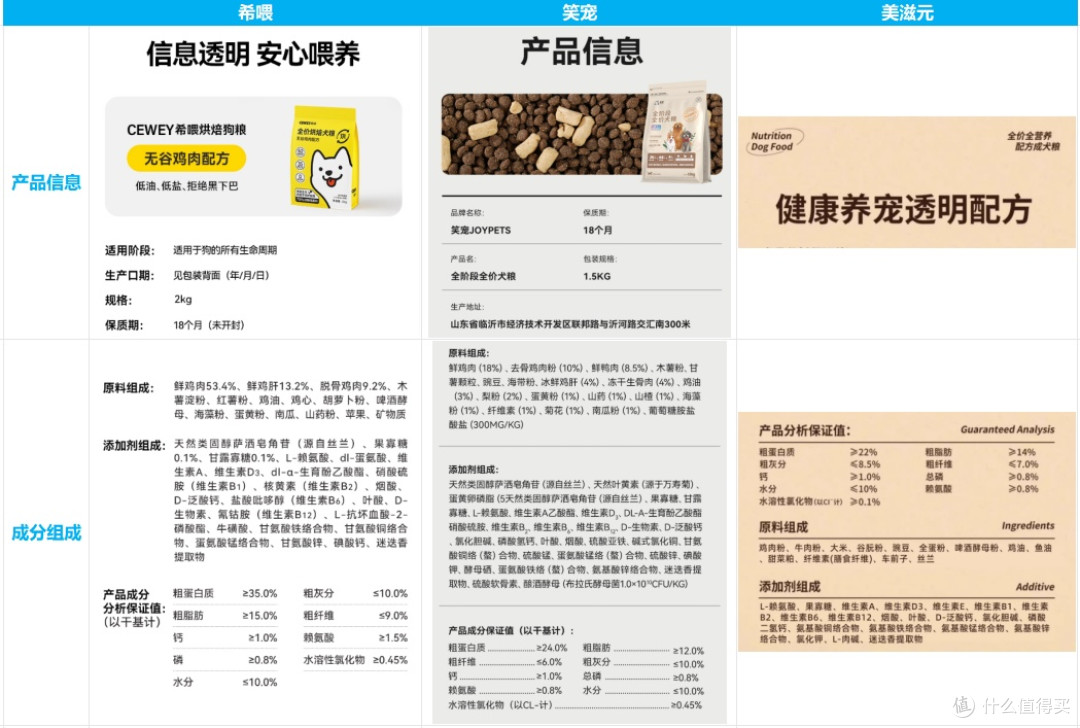Click the 笑宠 ingredient text starting "鲜鸡肉 (18%)"
Image resolution: width=1080 pixels, height=728 pixels.
click(x=574, y=396)
